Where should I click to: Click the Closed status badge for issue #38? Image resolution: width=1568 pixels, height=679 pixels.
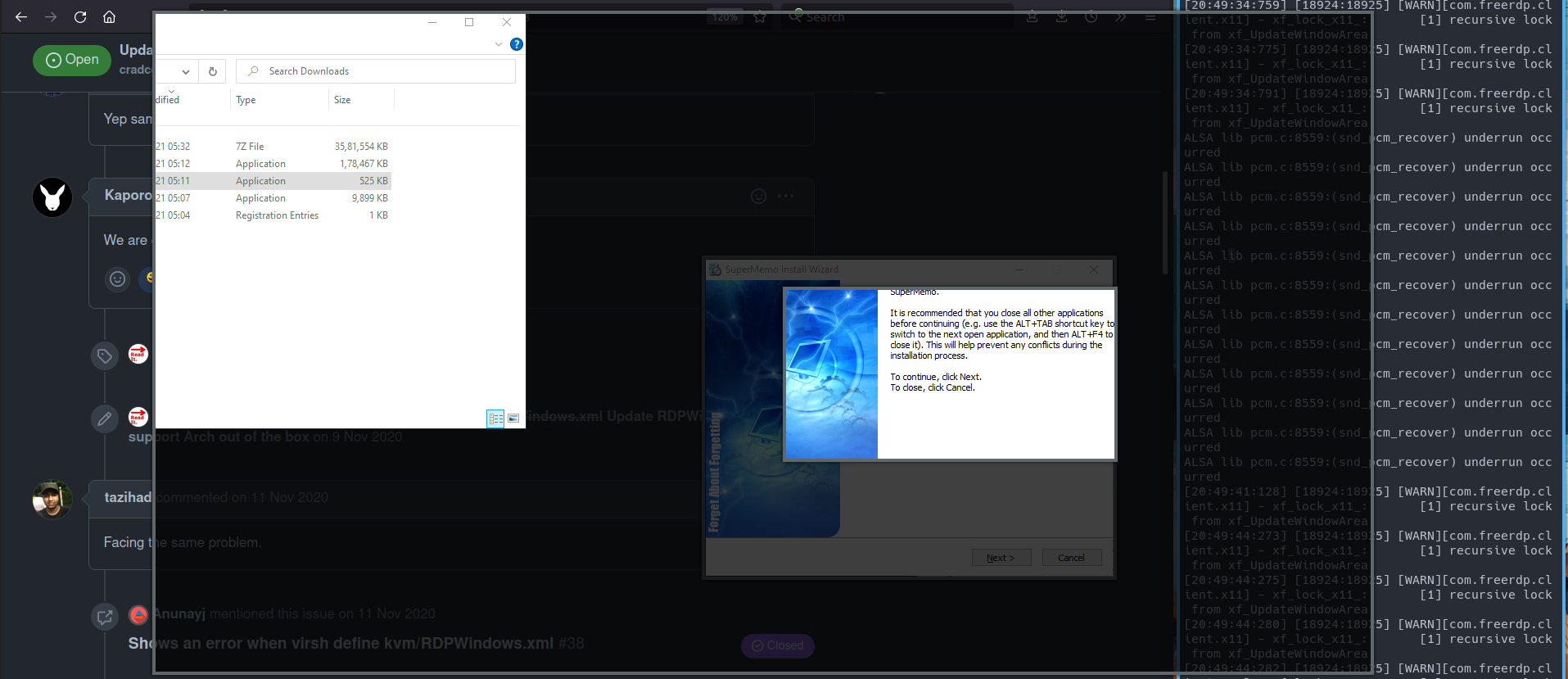coord(777,645)
